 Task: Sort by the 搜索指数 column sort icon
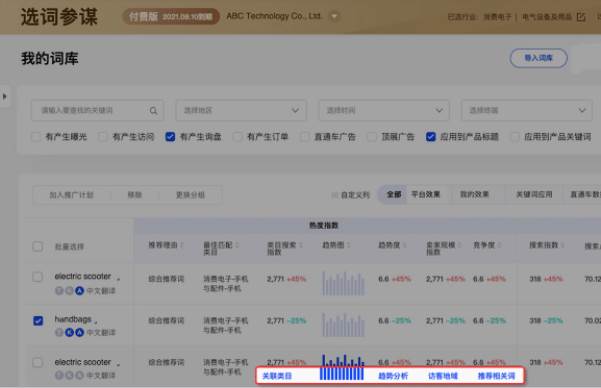pos(562,245)
